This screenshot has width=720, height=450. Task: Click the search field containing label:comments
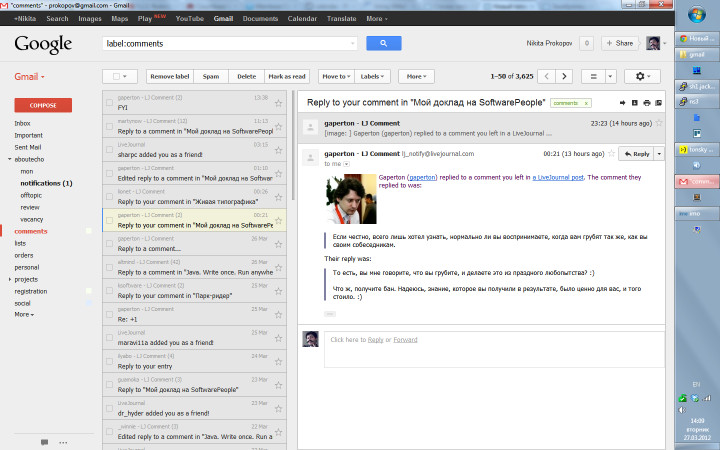[230, 44]
